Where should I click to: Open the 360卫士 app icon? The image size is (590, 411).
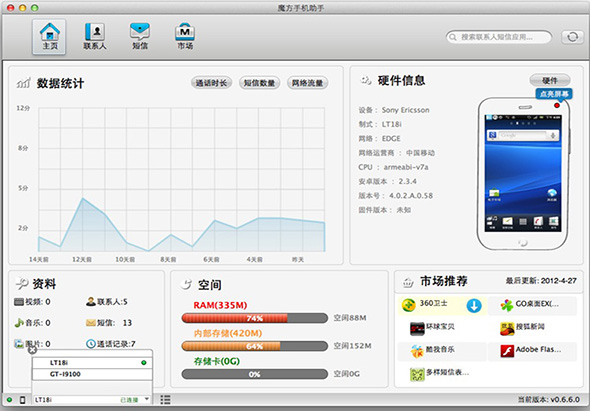tap(408, 304)
